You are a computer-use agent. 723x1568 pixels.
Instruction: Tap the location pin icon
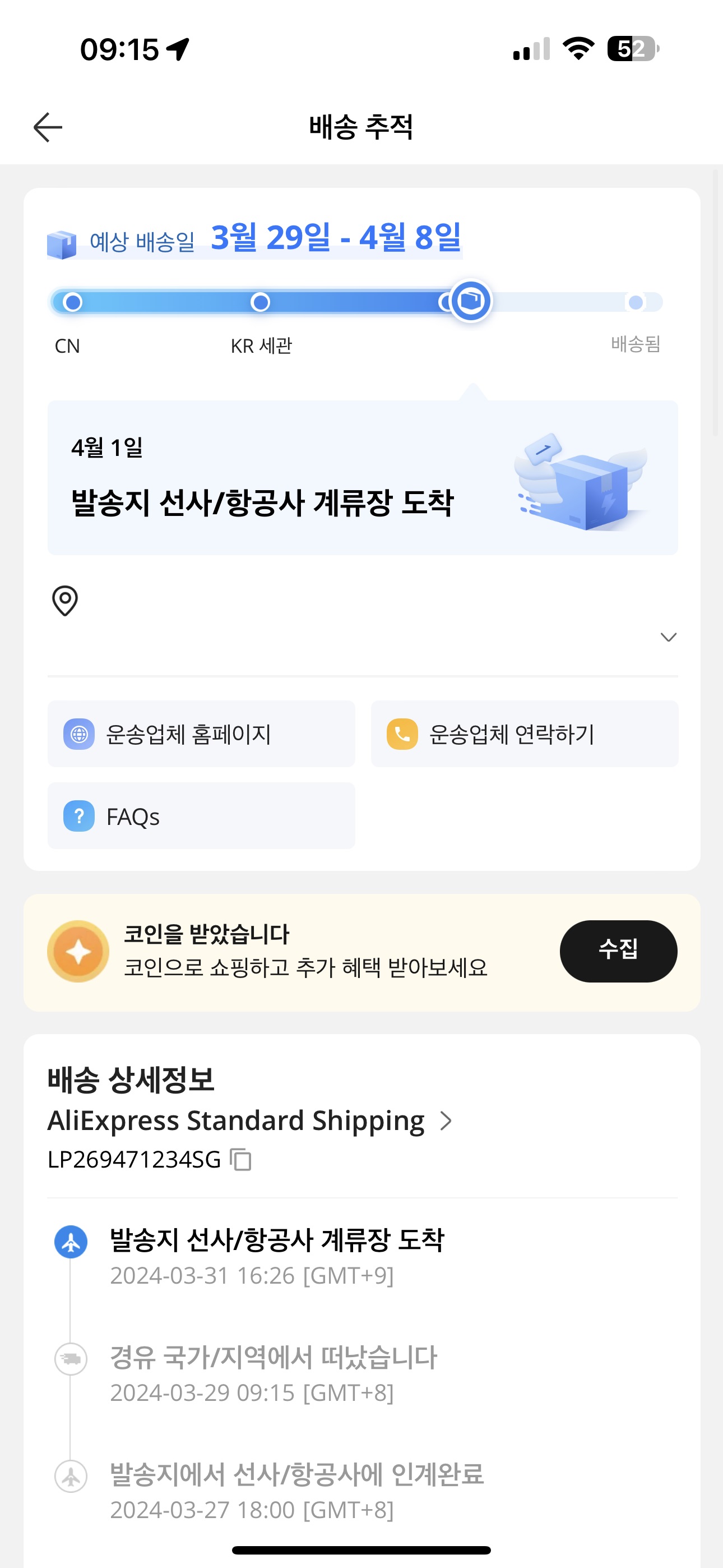[x=65, y=601]
